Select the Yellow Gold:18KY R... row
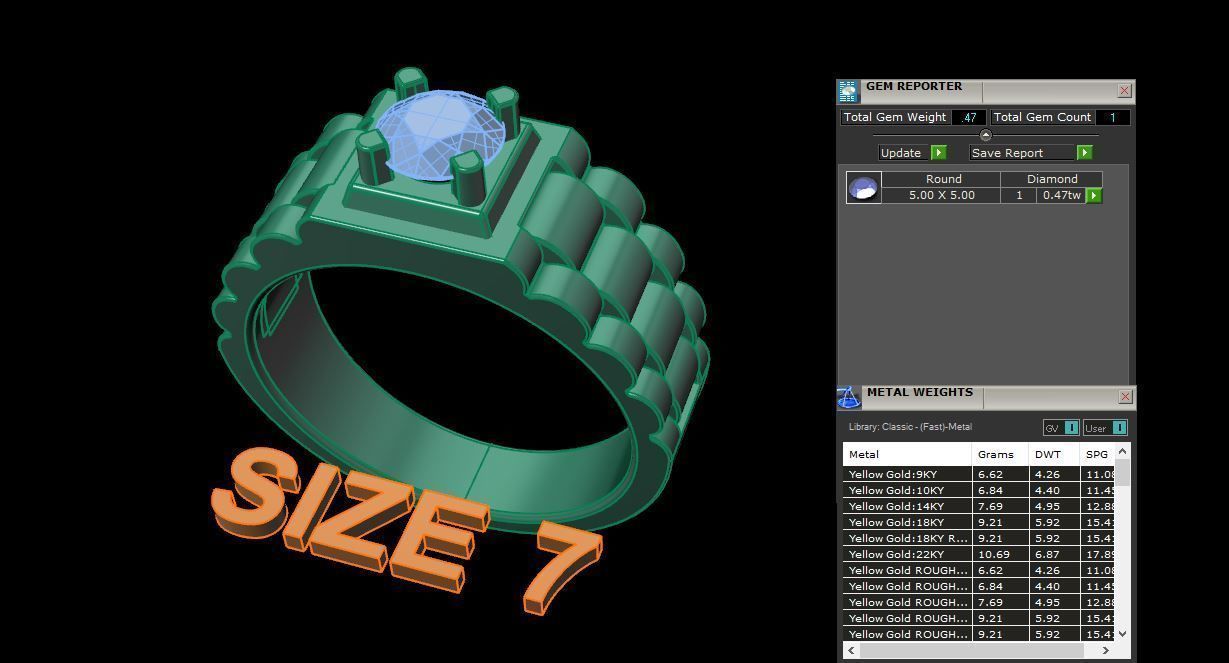1229x663 pixels. point(979,538)
